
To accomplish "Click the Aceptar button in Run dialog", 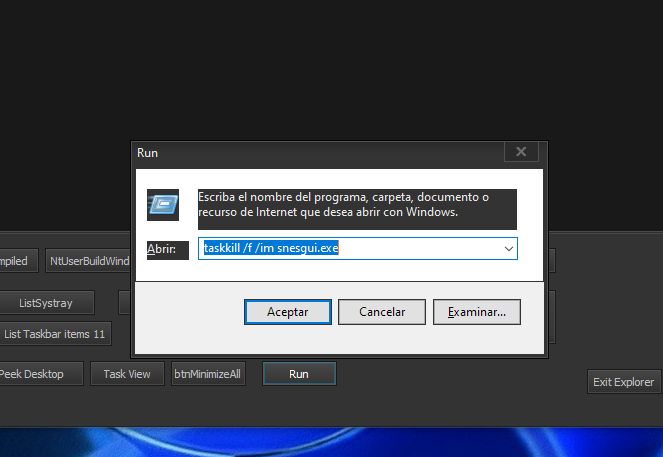I will 288,312.
